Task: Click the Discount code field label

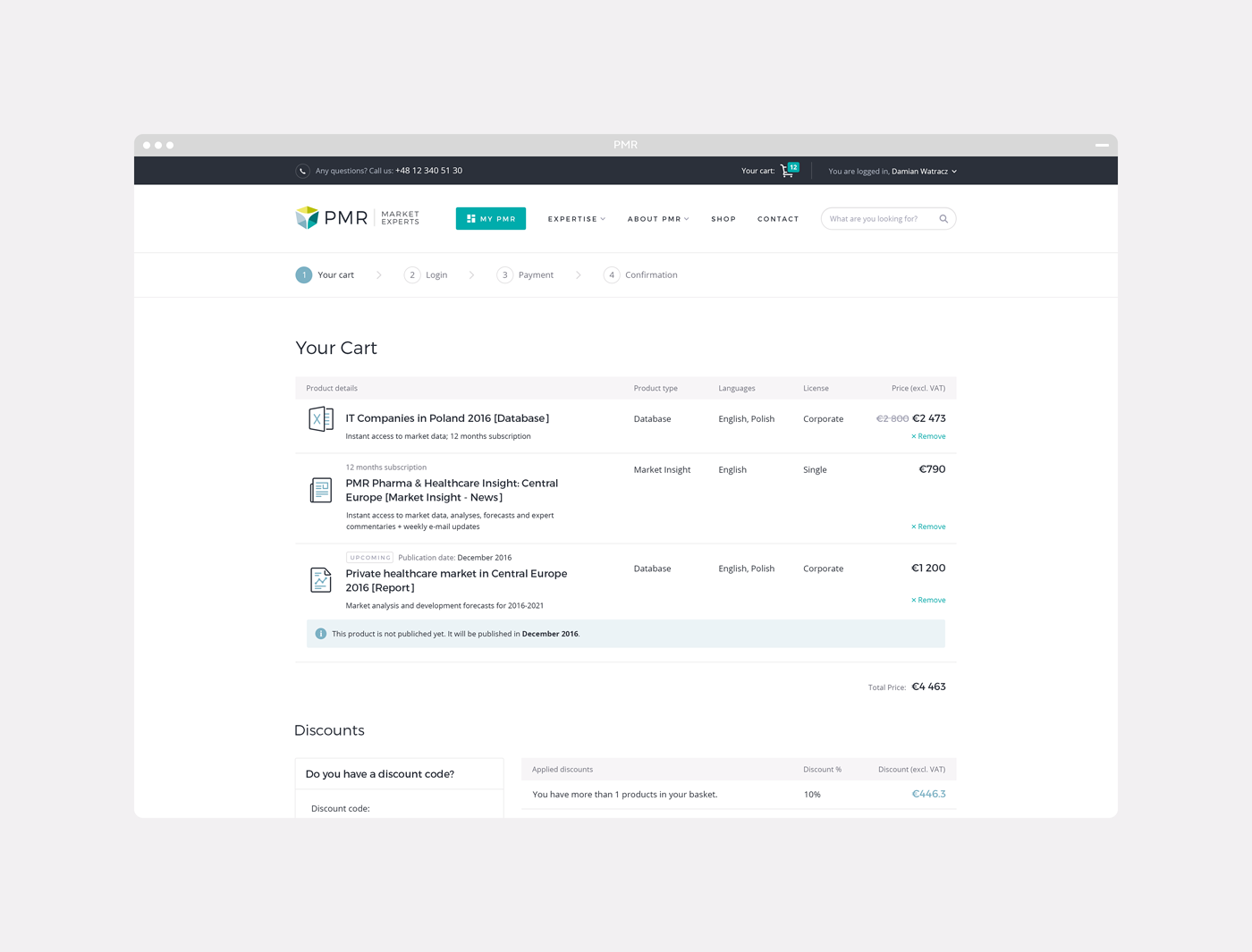Action: (340, 809)
